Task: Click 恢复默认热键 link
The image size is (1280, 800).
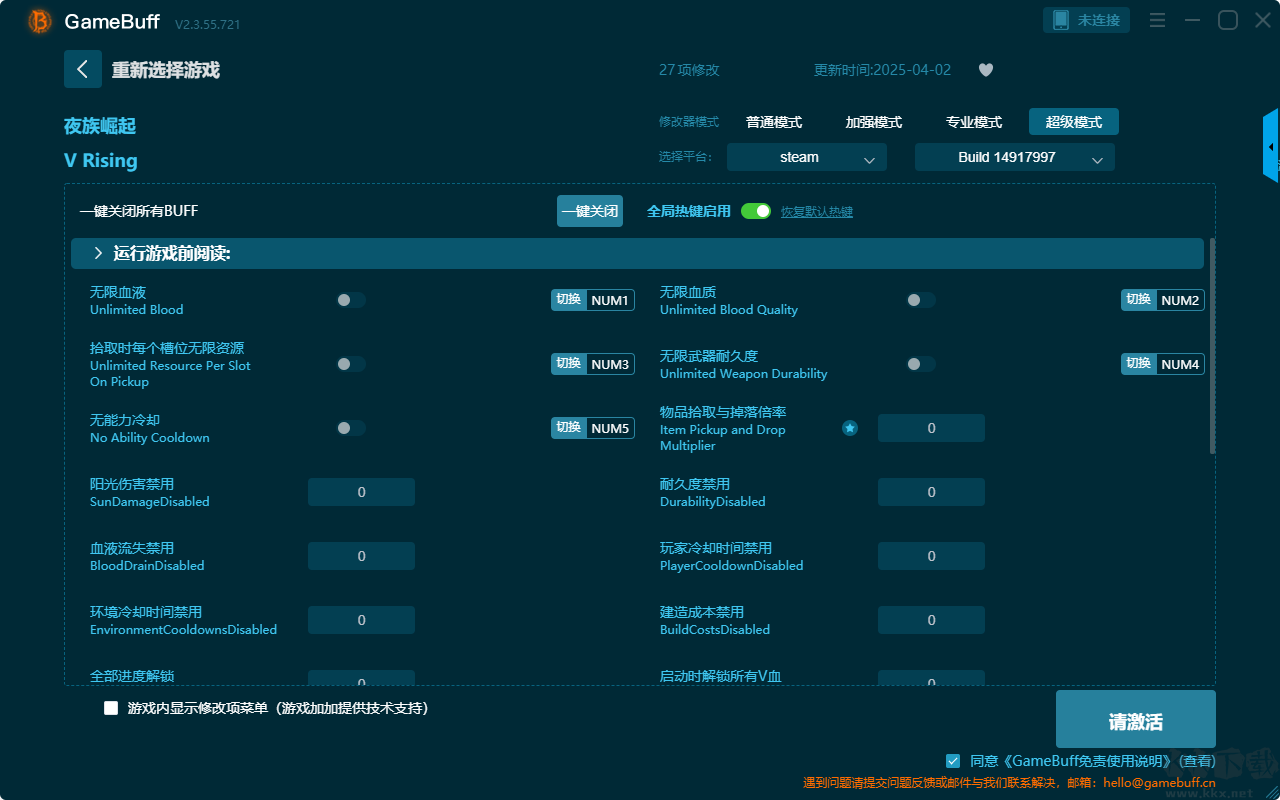Action: pyautogui.click(x=817, y=212)
